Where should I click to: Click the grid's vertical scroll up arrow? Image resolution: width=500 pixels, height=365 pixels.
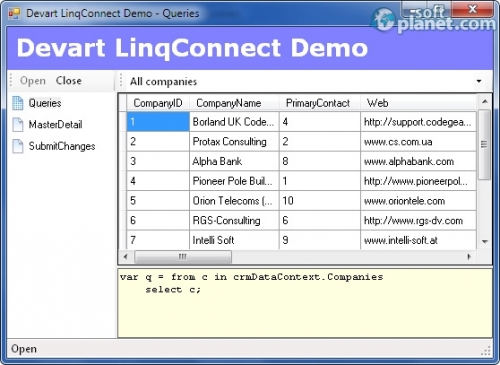coord(485,101)
